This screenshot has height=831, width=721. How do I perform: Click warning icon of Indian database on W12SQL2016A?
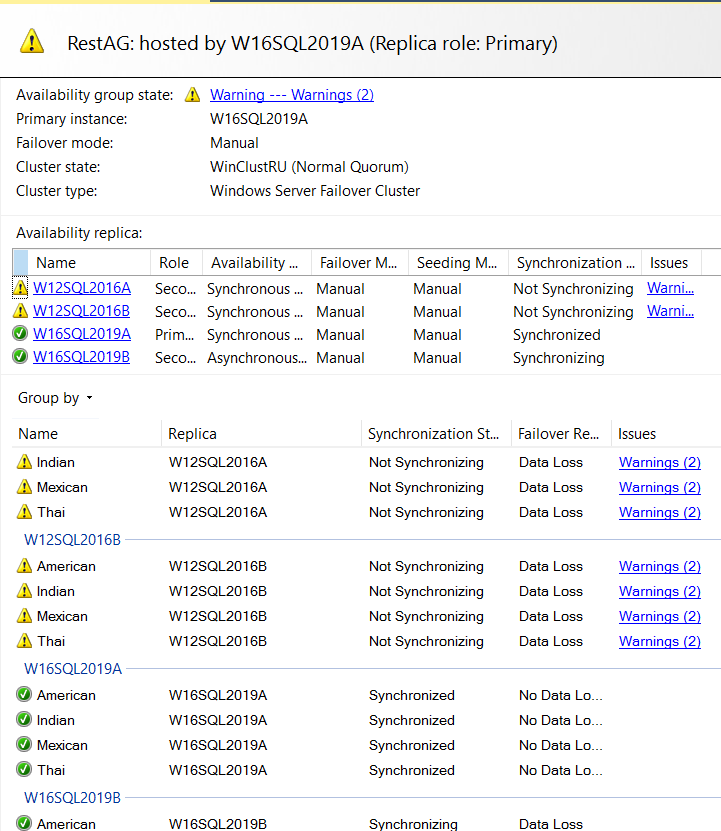point(25,462)
